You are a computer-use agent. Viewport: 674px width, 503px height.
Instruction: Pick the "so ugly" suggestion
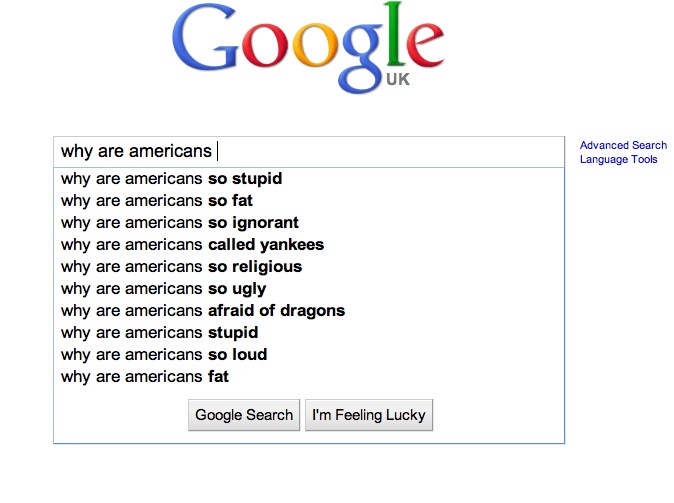(x=163, y=289)
